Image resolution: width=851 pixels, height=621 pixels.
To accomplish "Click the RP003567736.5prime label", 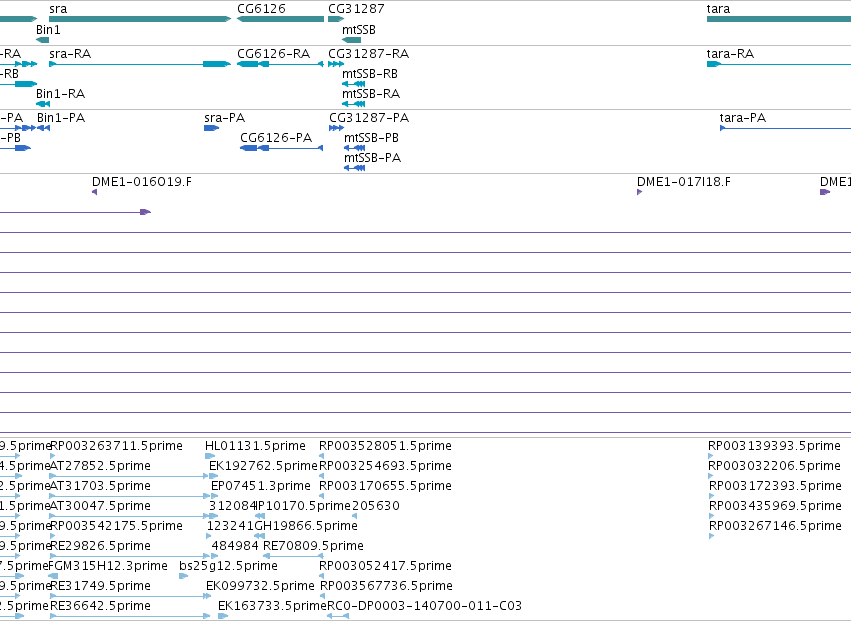I will pos(386,586).
